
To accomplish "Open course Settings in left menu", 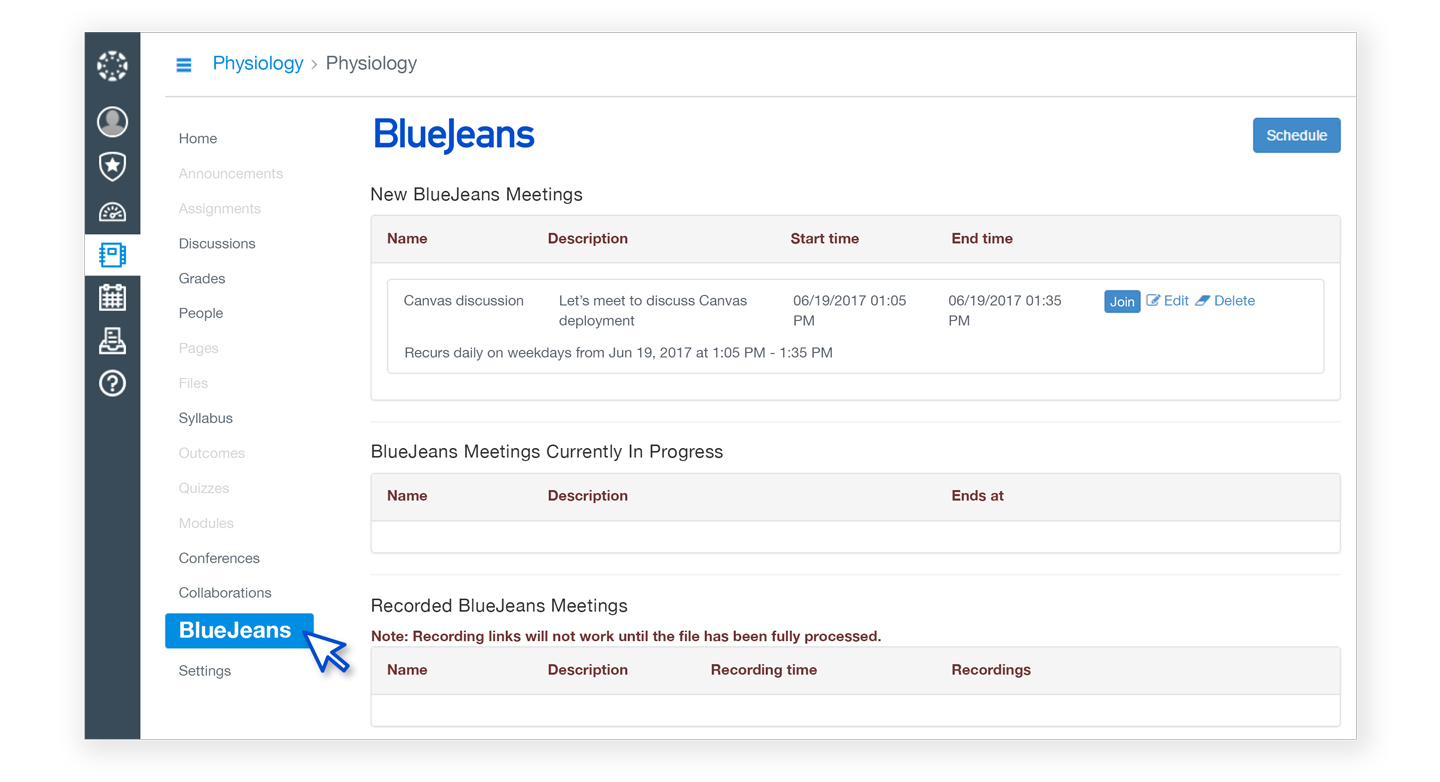I will (205, 671).
